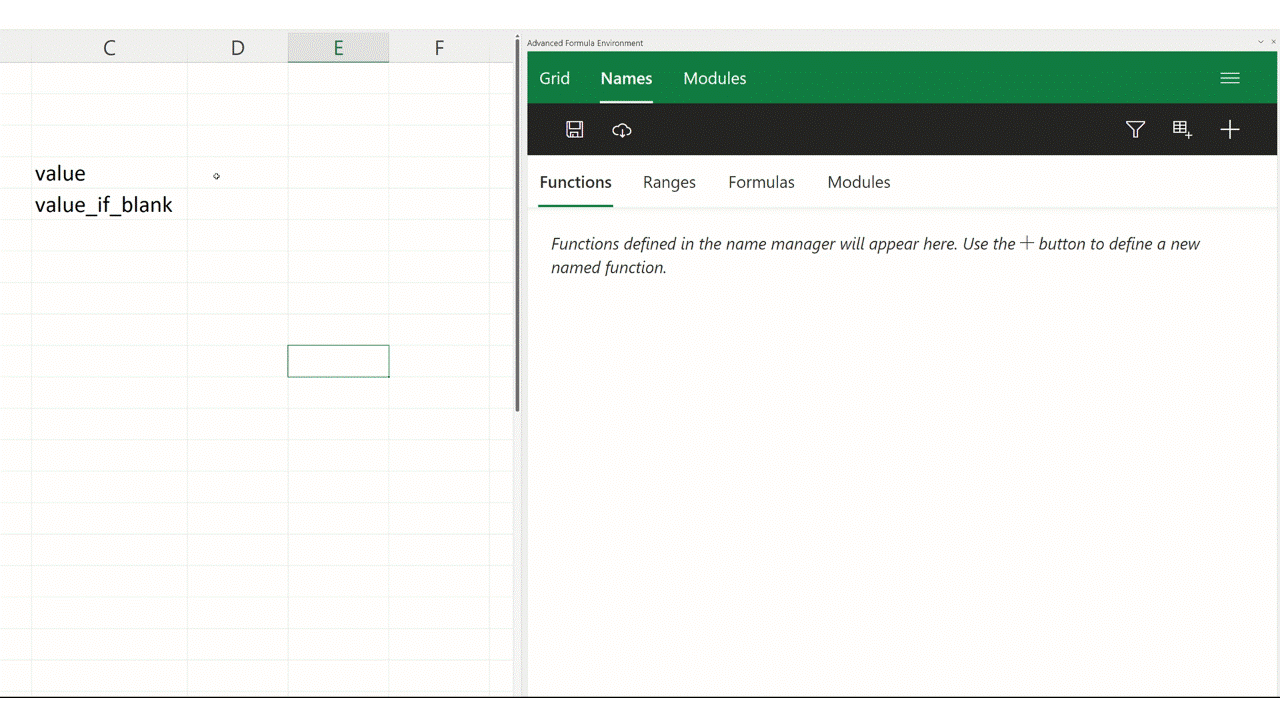Click the pane options dropdown arrow in title bar

(x=1260, y=42)
